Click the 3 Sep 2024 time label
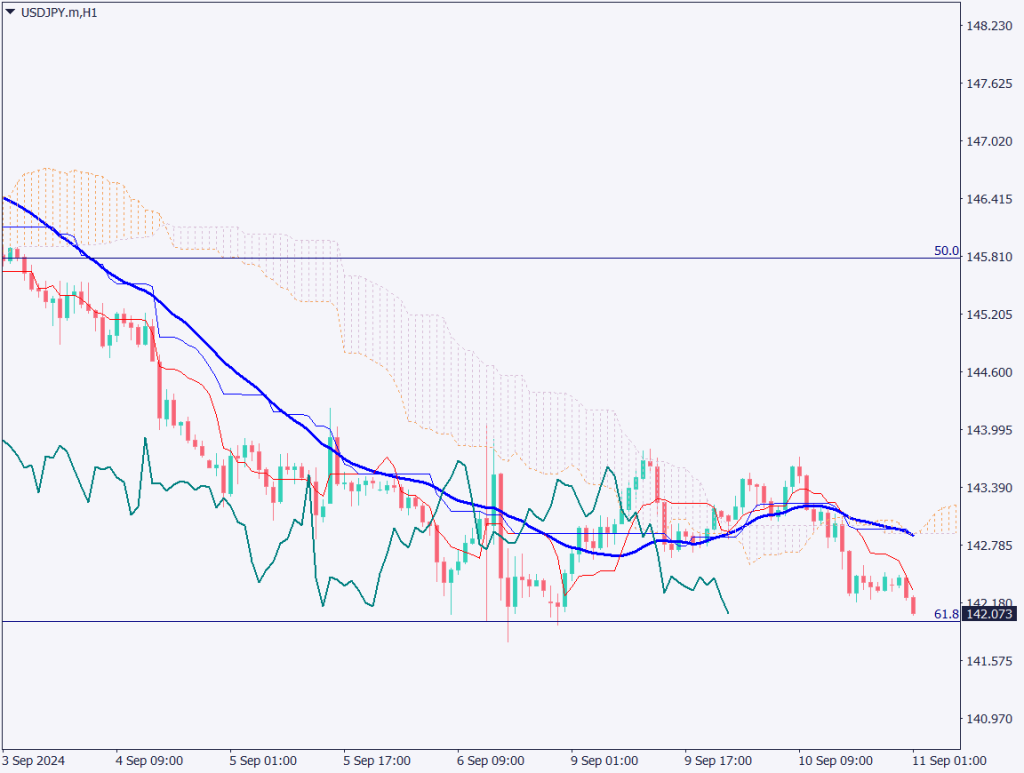Screen dimensions: 1024x773 pos(35,759)
